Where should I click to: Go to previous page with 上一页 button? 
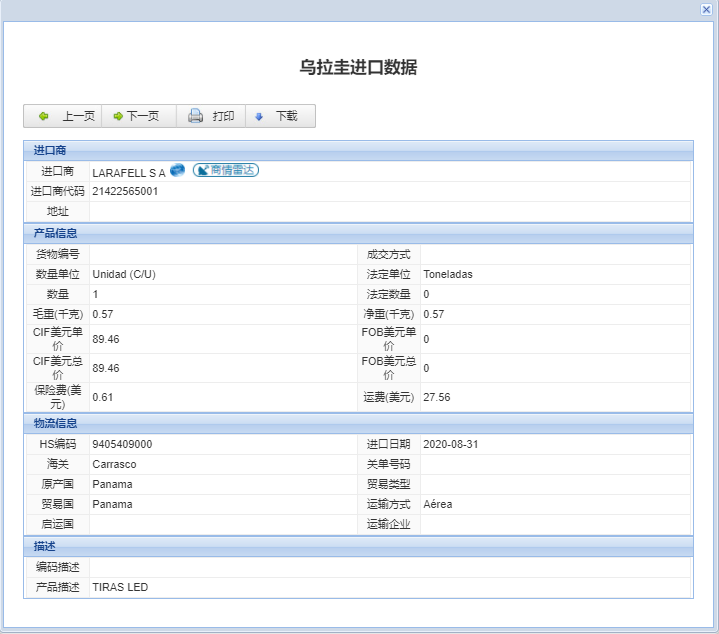66,116
